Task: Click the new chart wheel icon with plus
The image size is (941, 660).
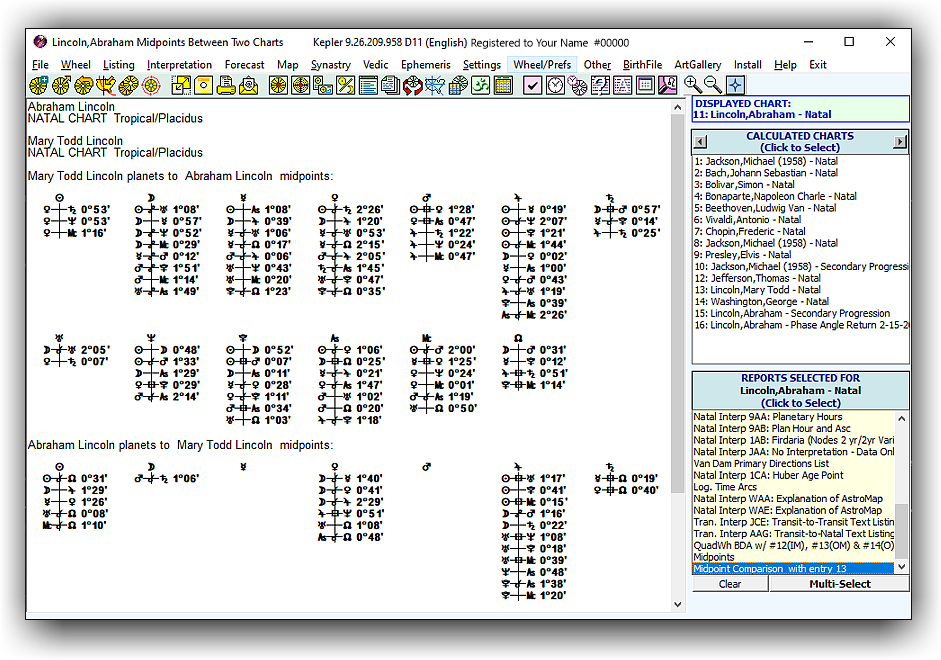Action: pyautogui.click(x=39, y=86)
